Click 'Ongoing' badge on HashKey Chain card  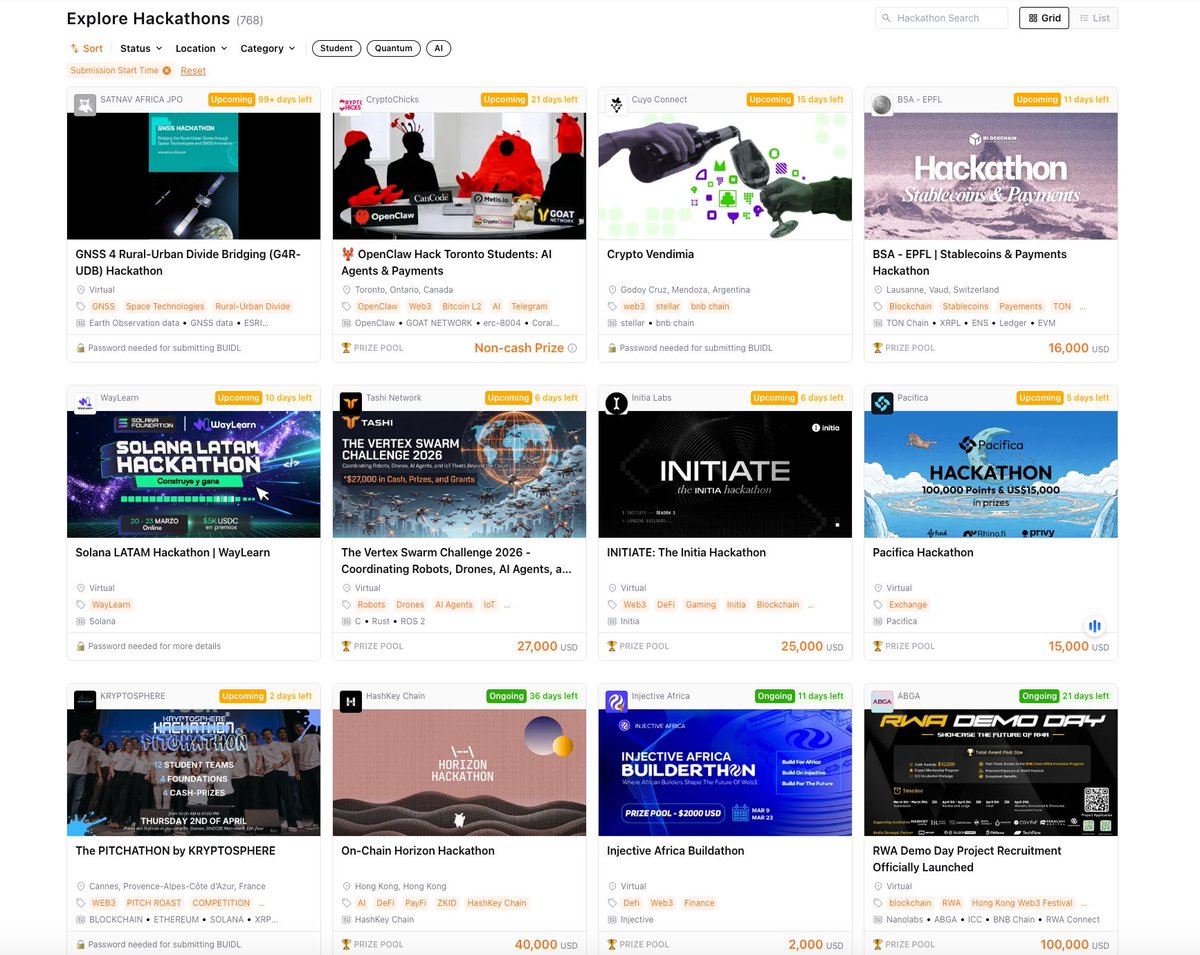[505, 696]
